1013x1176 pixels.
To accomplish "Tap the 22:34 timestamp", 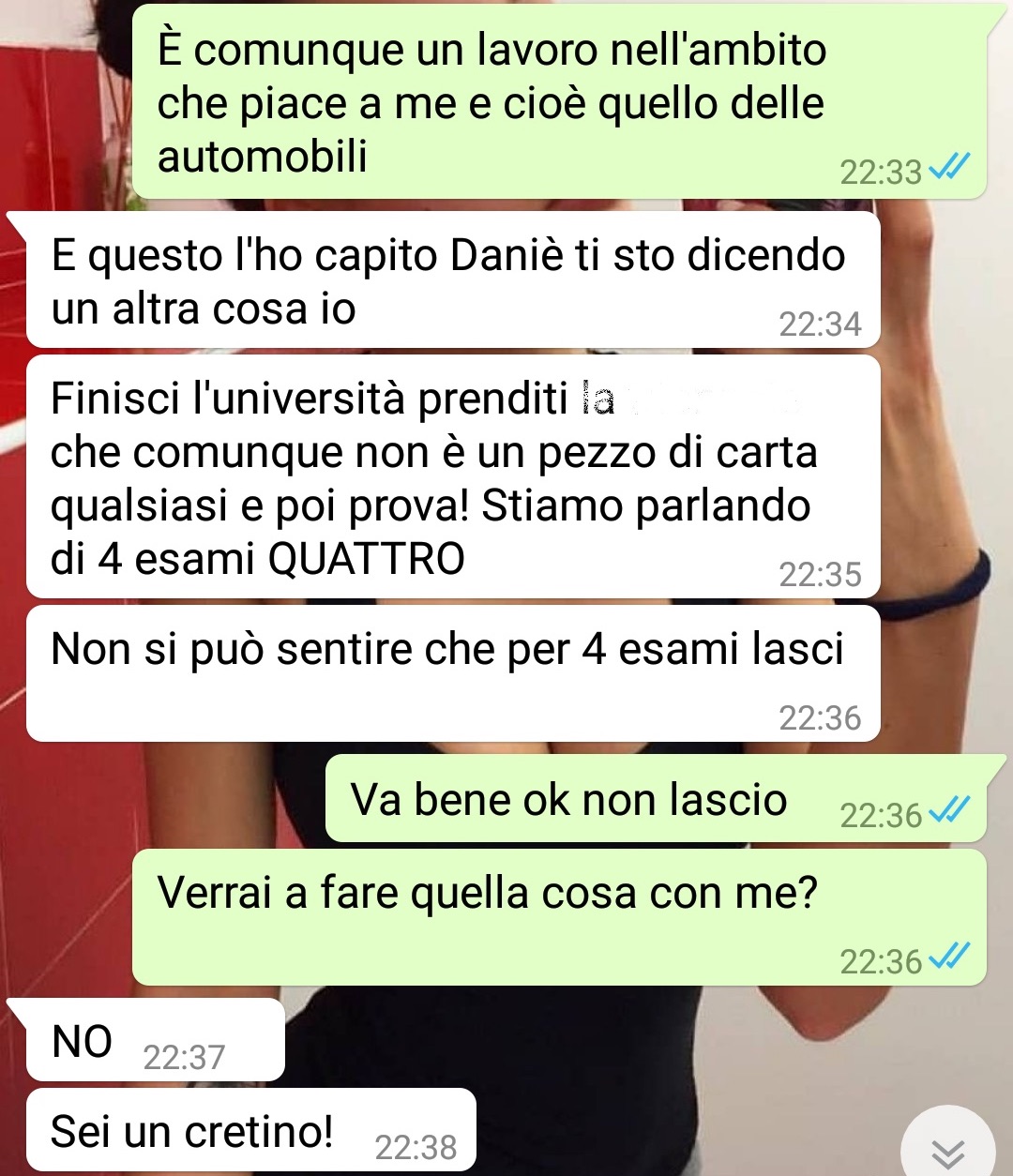I will pyautogui.click(x=820, y=324).
